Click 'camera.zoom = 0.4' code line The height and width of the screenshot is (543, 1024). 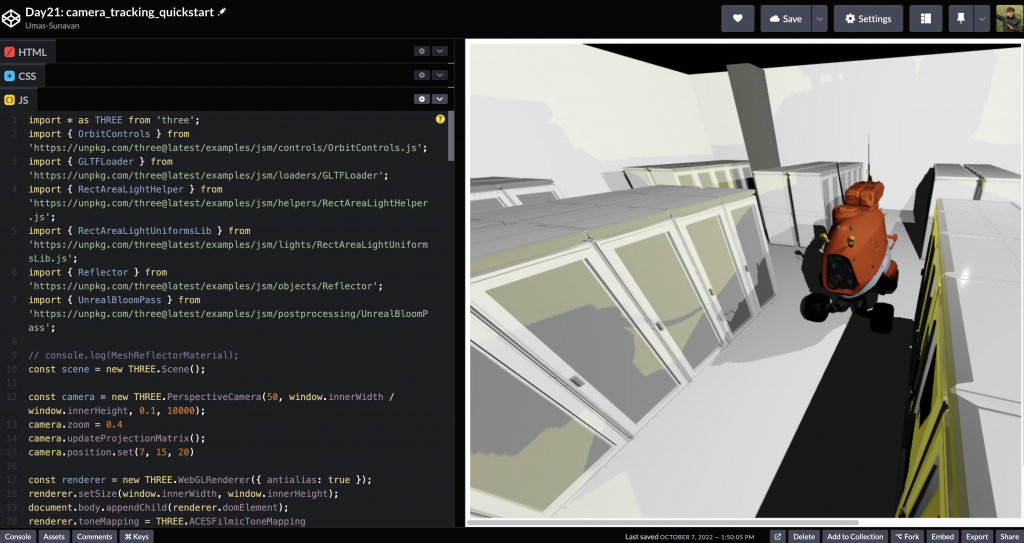coord(75,424)
